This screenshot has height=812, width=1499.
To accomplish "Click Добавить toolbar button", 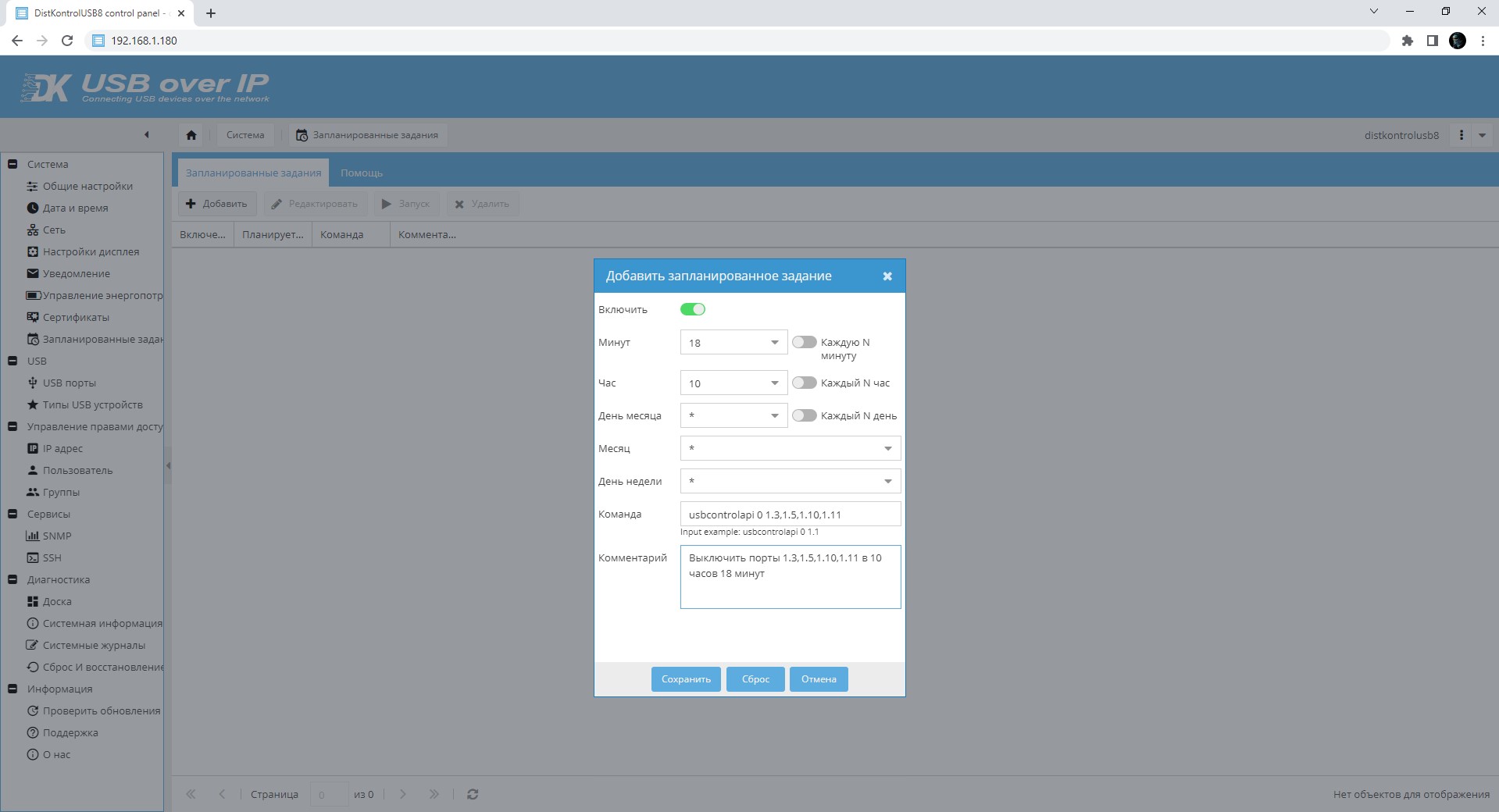I will pos(217,204).
